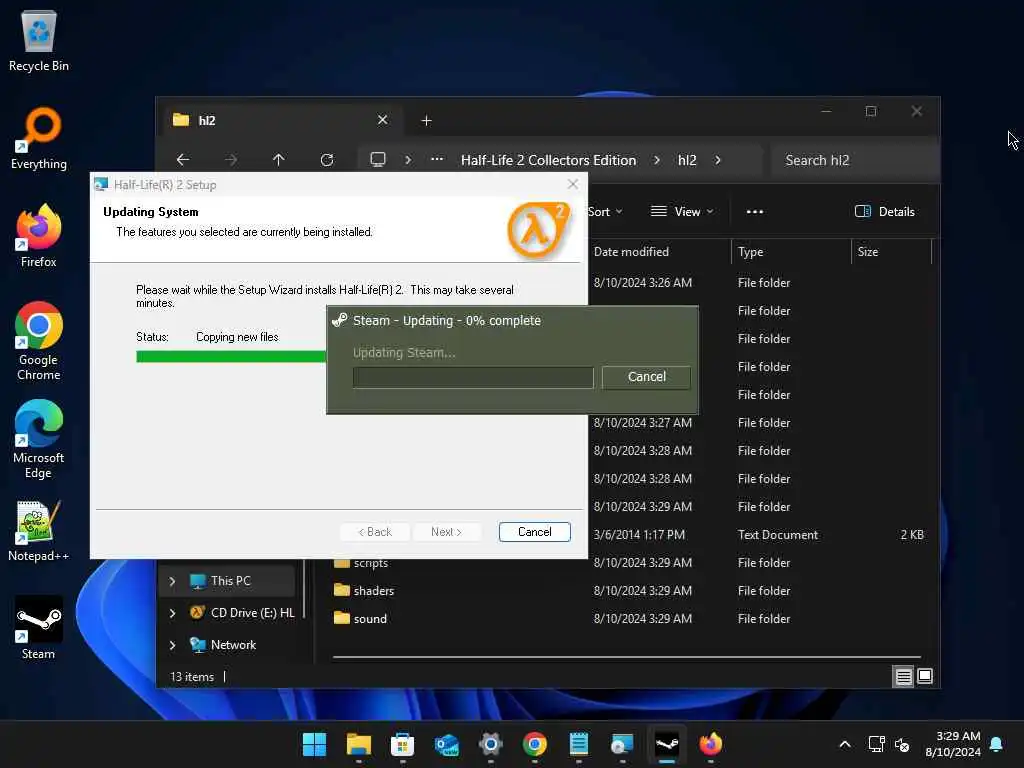Open the network status tray icon
This screenshot has height=768, width=1024.
[876, 744]
